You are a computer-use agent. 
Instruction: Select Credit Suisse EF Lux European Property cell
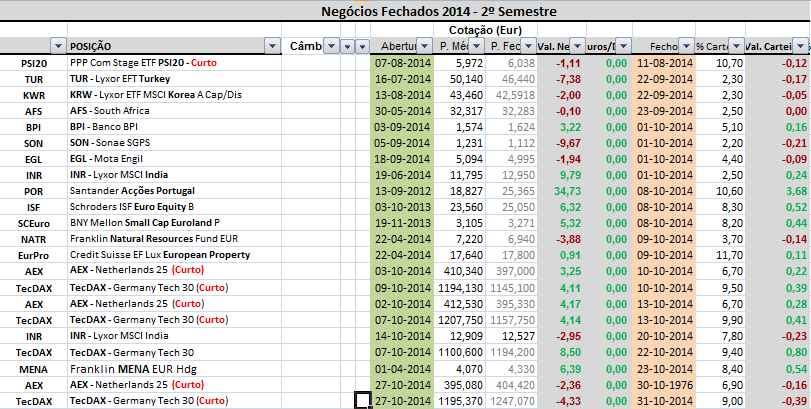[174, 255]
